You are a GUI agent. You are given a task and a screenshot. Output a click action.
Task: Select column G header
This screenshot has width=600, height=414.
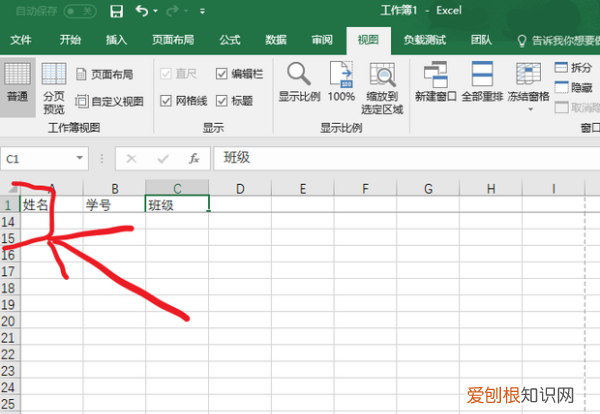click(428, 188)
